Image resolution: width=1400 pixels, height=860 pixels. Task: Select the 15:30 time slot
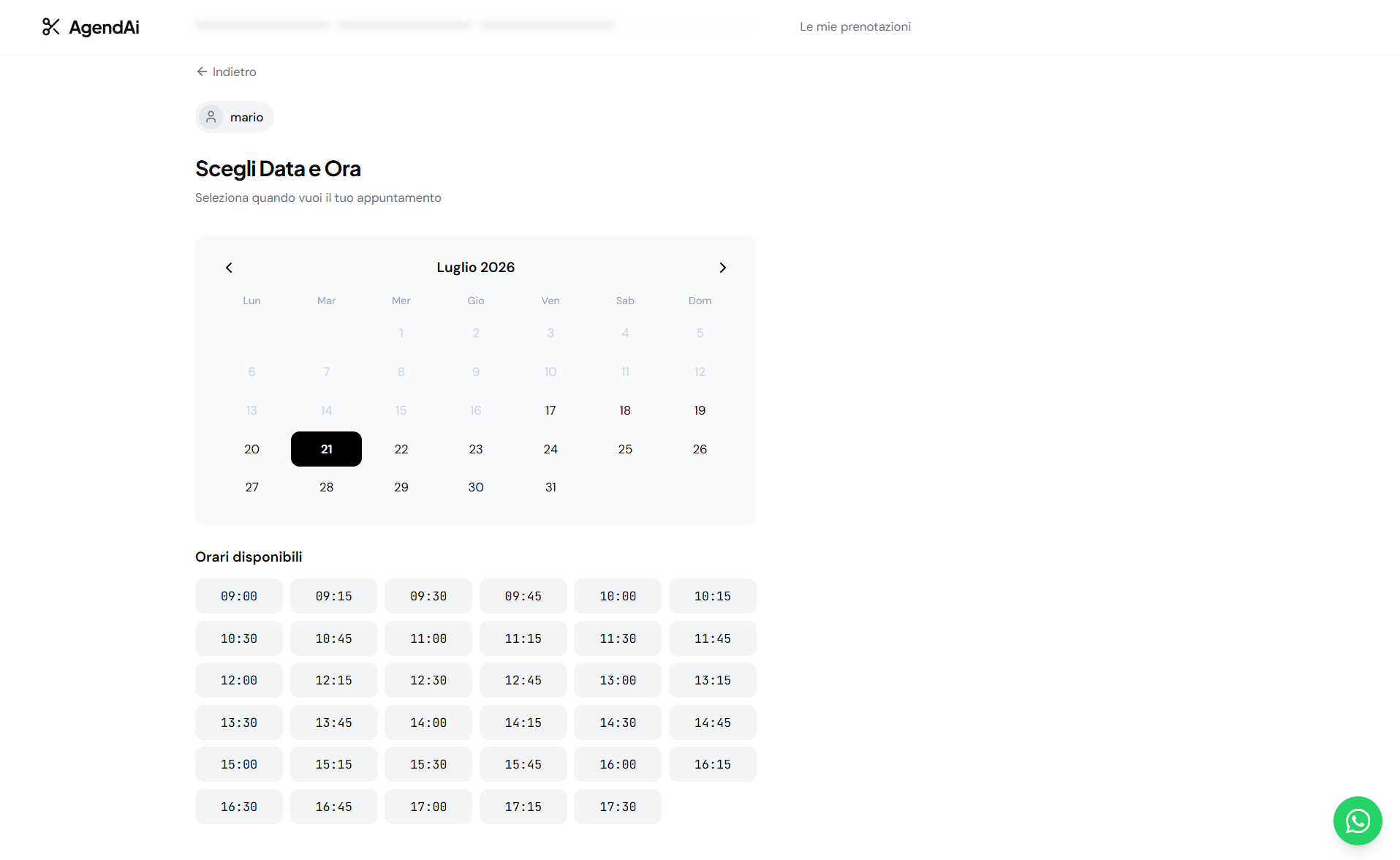428,764
